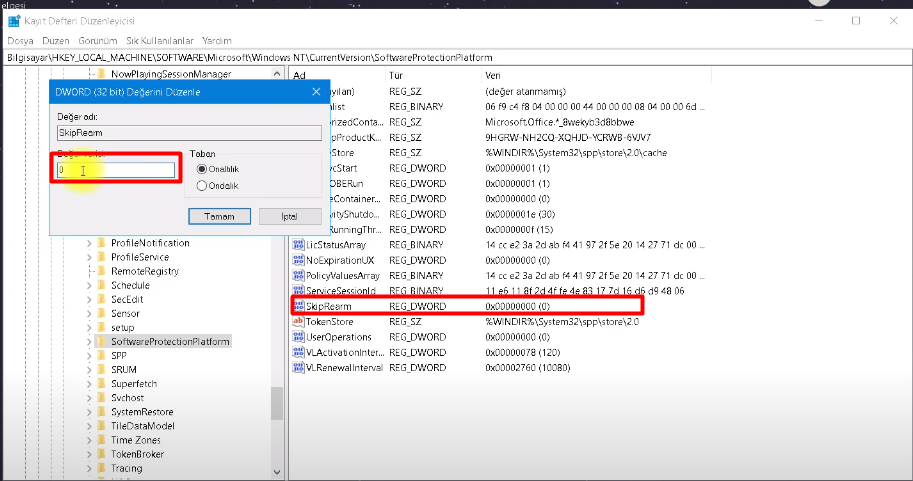Click the SecEdit folder icon
Image resolution: width=913 pixels, height=481 pixels.
101,299
